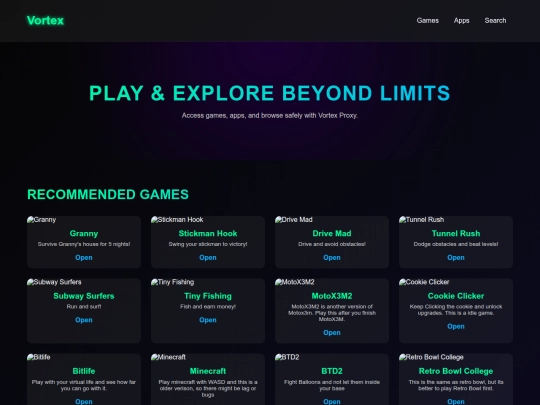Click the RECOMMENDED GAMES heading
The image size is (540, 405).
tap(108, 195)
